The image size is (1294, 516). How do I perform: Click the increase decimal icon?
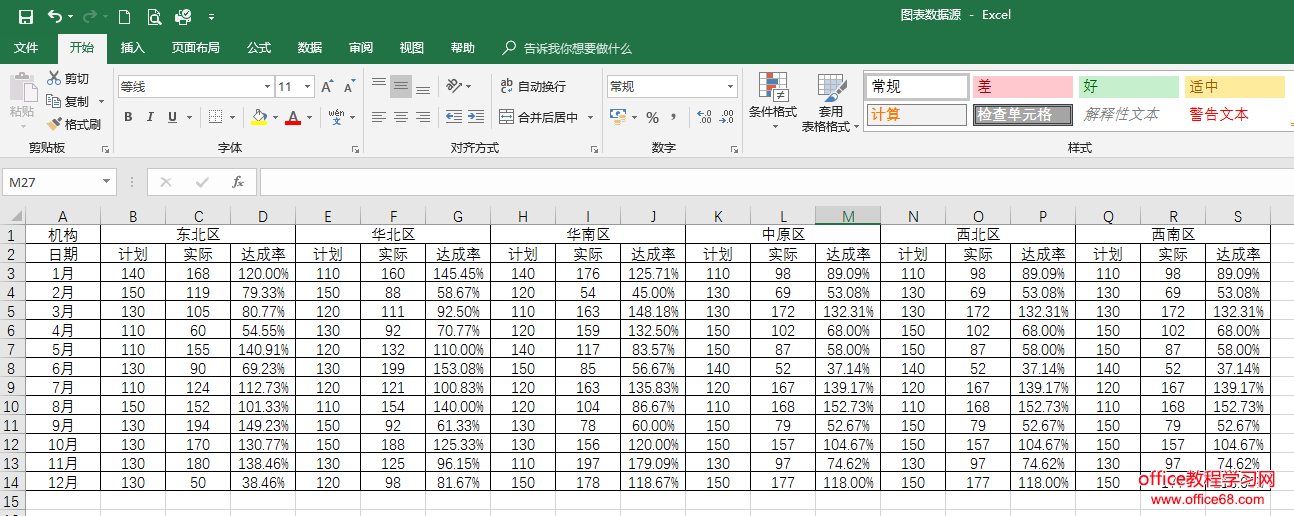point(703,117)
